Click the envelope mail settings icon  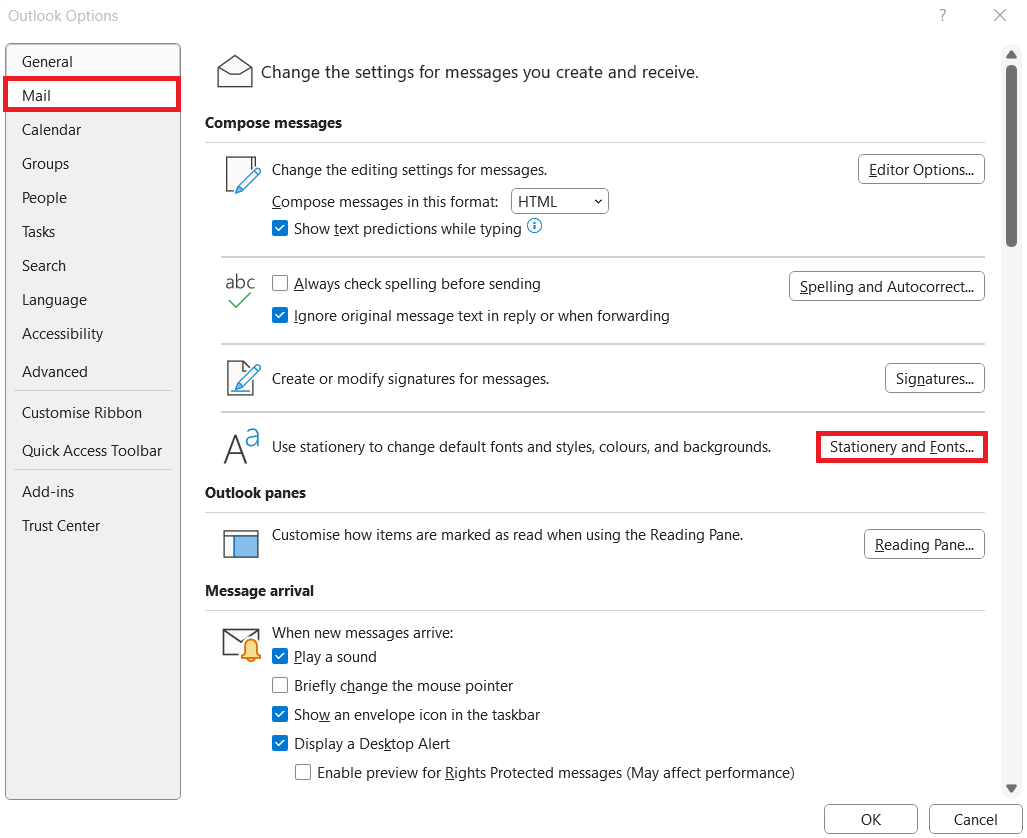tap(234, 71)
